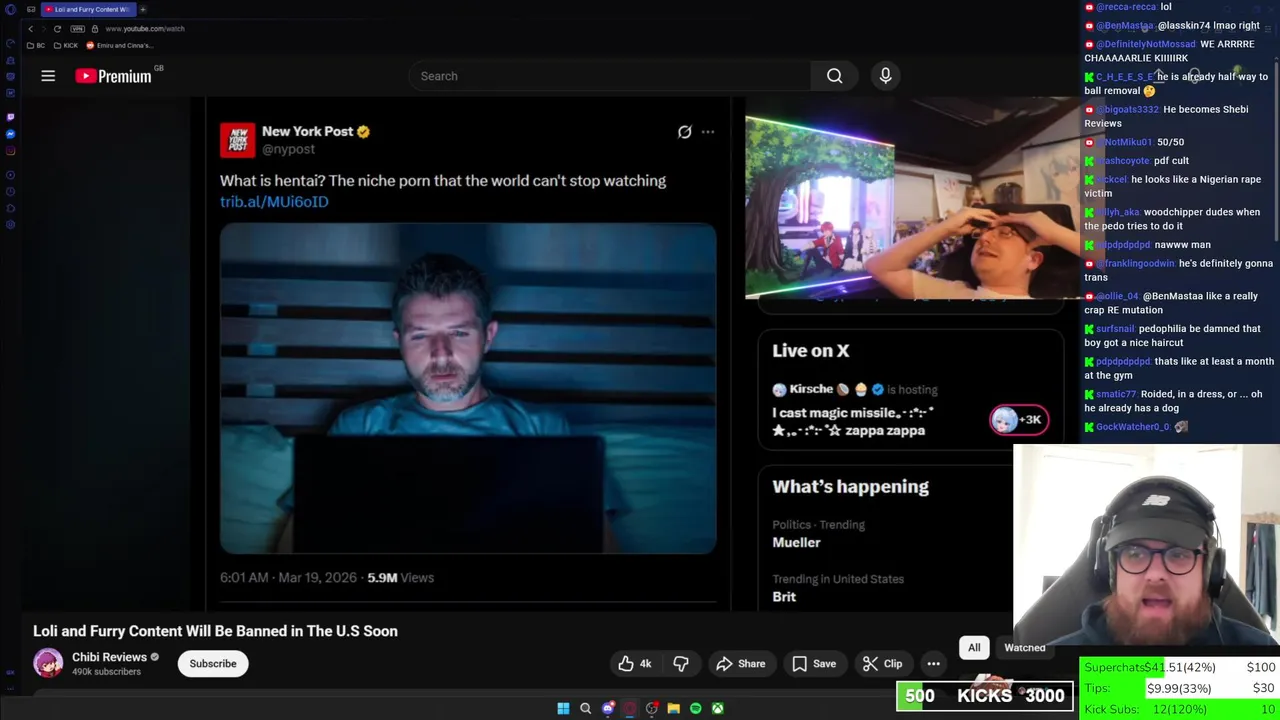Toggle the browser VPN badge

coord(77,29)
